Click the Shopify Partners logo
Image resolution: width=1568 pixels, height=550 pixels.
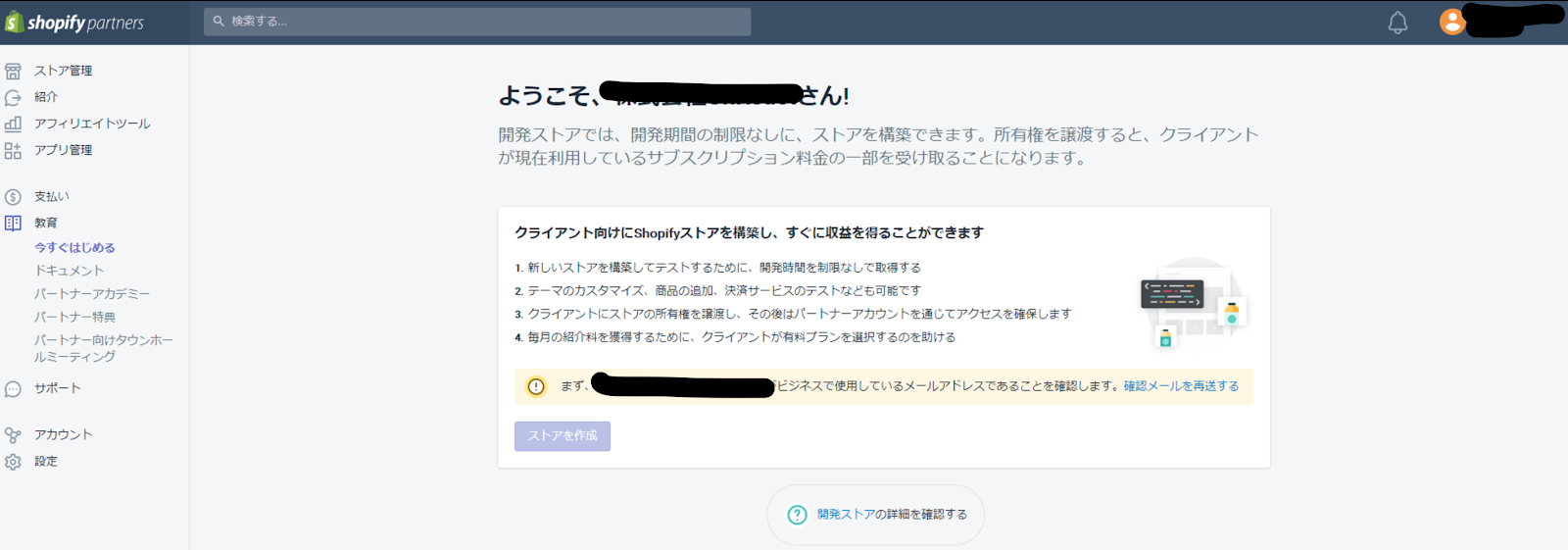[x=74, y=22]
